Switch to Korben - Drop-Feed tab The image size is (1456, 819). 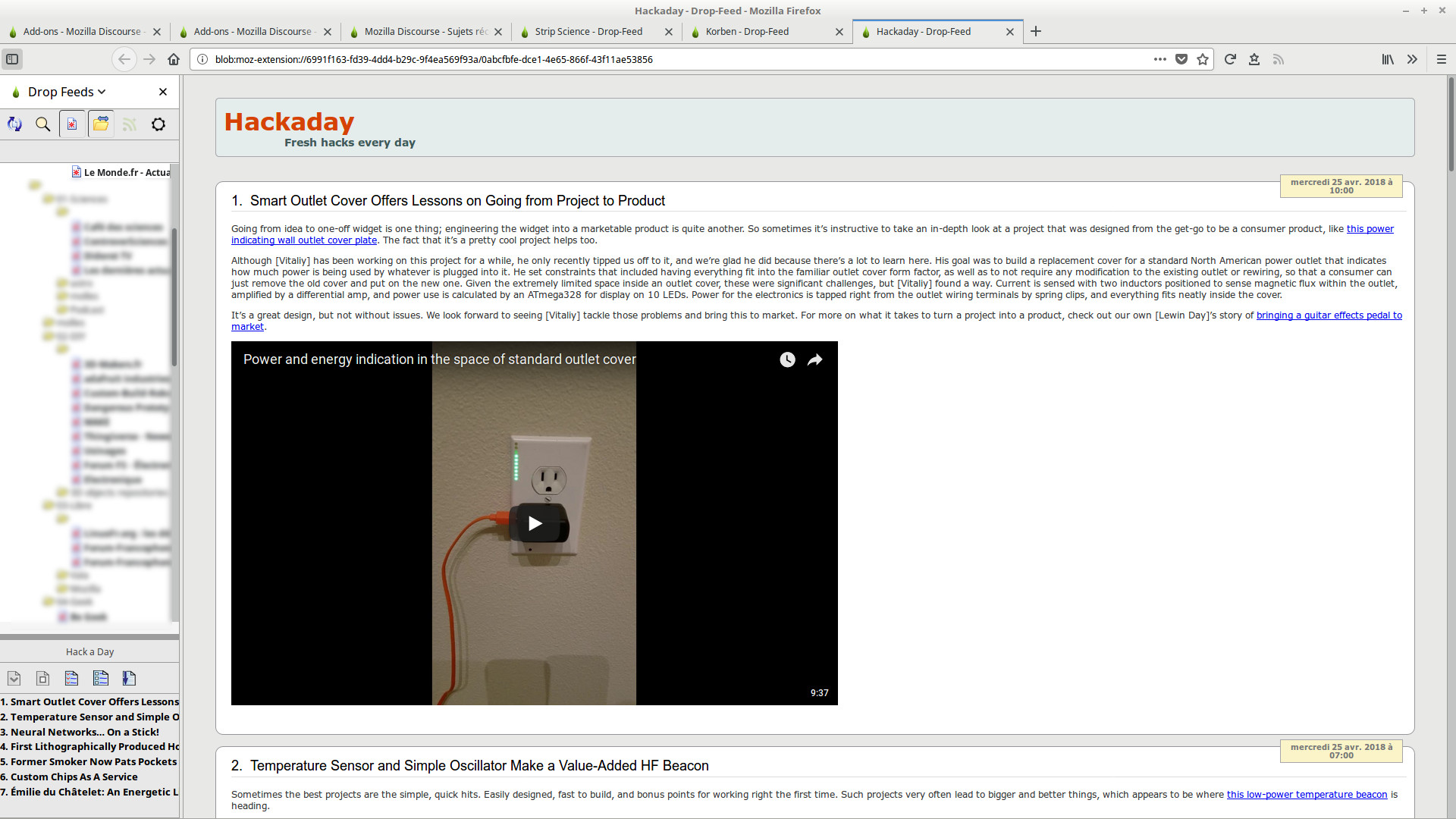(x=747, y=32)
